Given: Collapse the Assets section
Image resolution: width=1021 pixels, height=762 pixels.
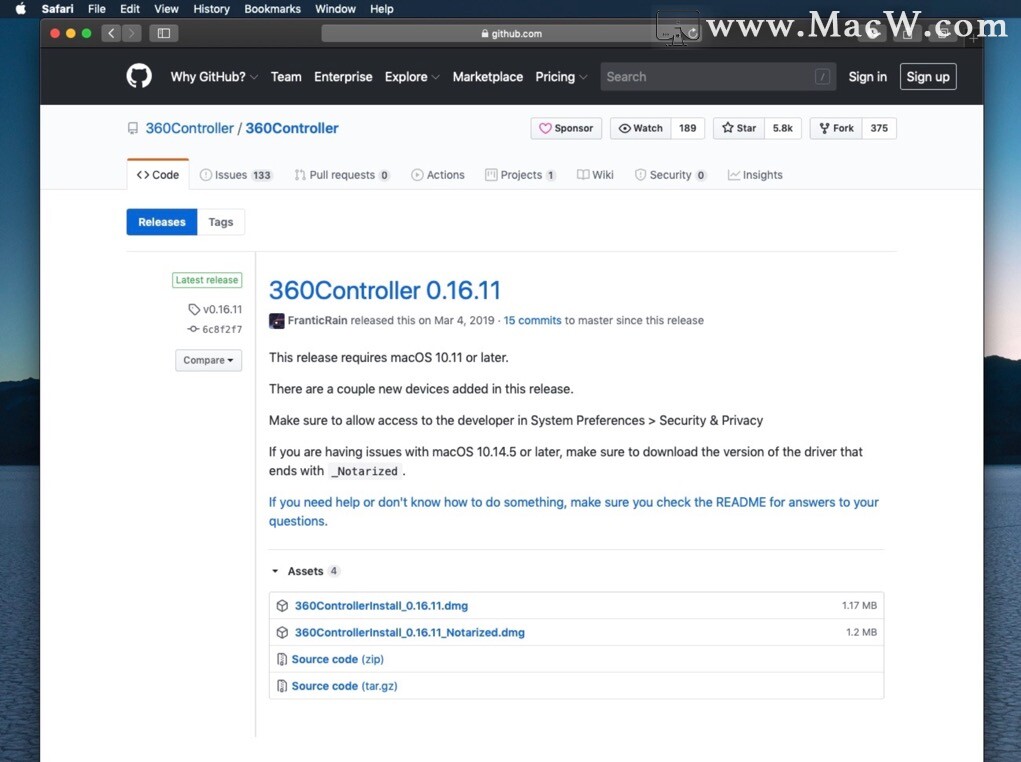Looking at the screenshot, I should tap(306, 571).
